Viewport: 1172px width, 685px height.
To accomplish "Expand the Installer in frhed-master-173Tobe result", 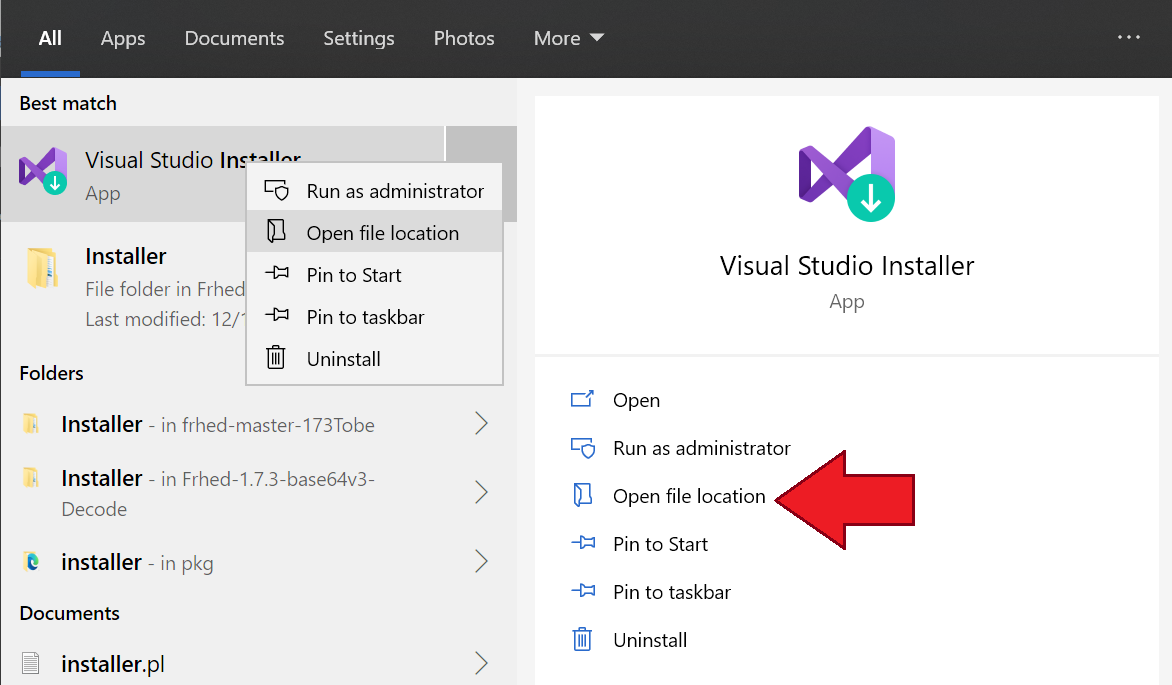I will pos(481,424).
